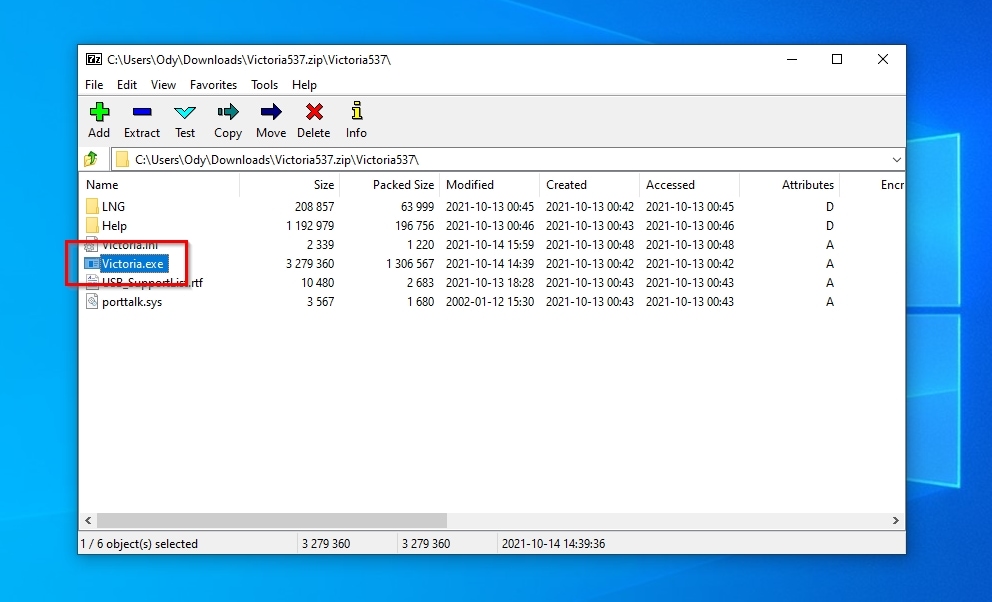Click packed size 1 306 567
Image resolution: width=992 pixels, height=602 pixels.
pos(410,264)
